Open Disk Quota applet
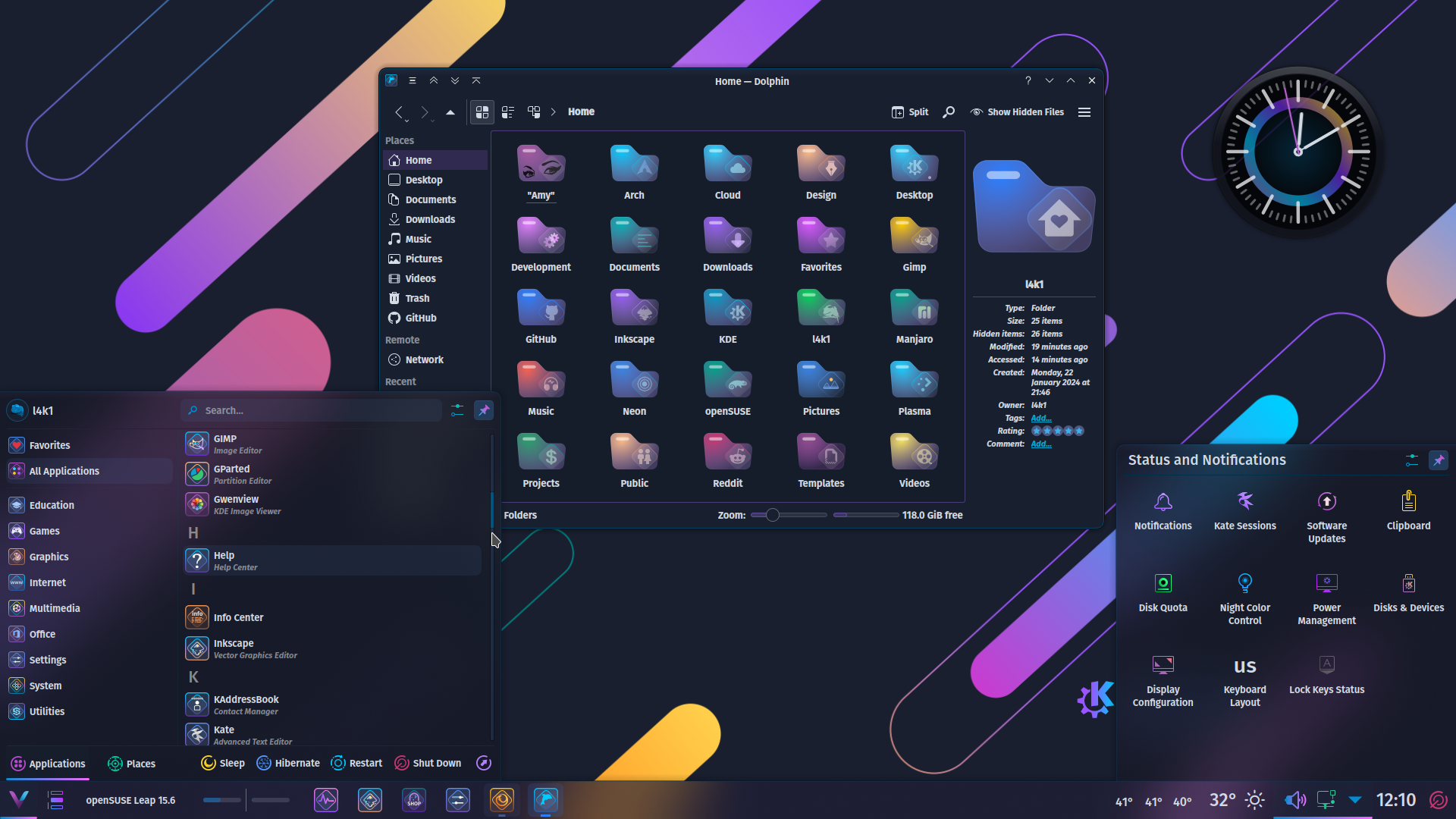The height and width of the screenshot is (819, 1456). point(1163,592)
